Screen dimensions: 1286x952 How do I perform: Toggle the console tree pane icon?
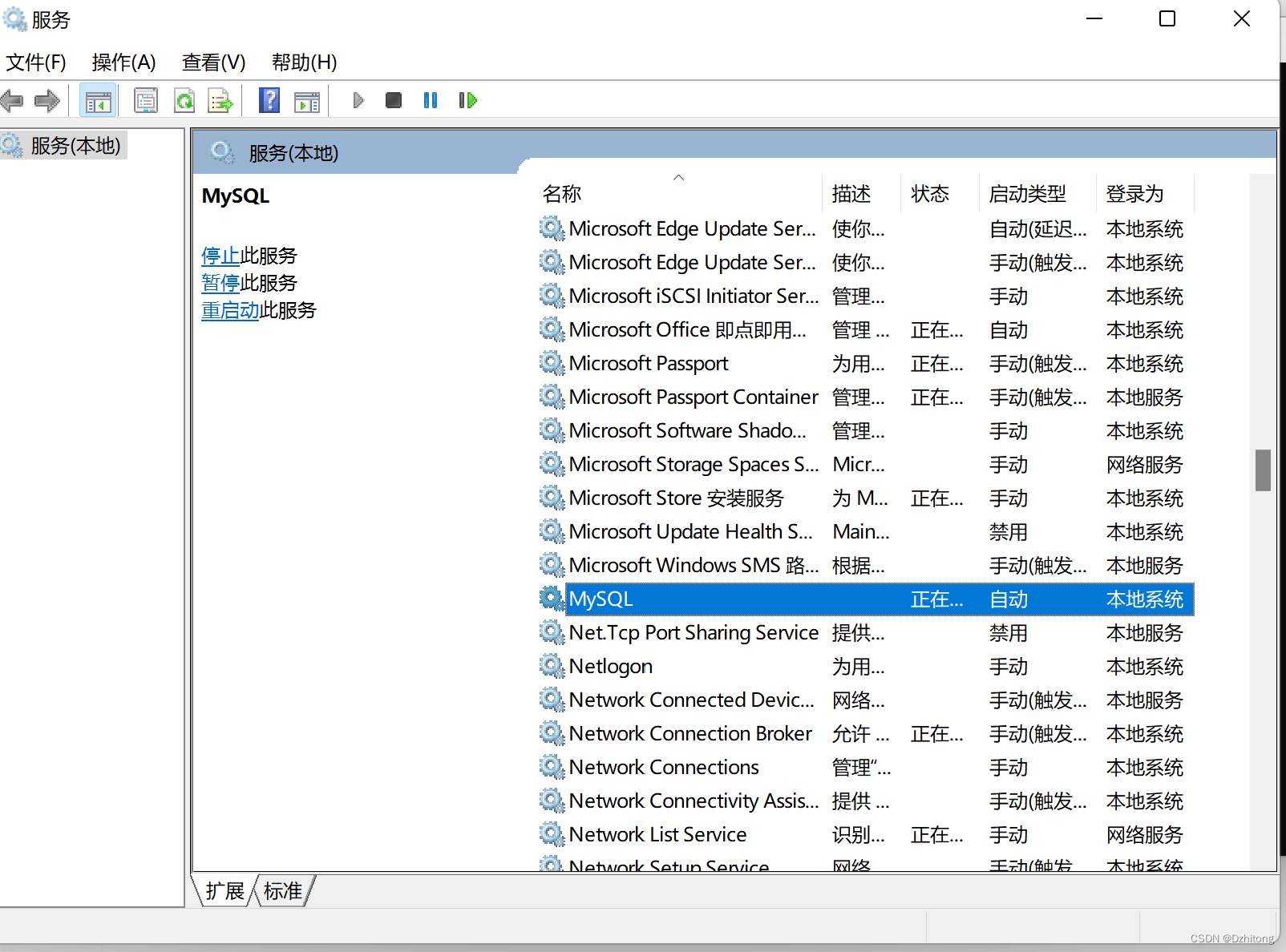(x=98, y=101)
